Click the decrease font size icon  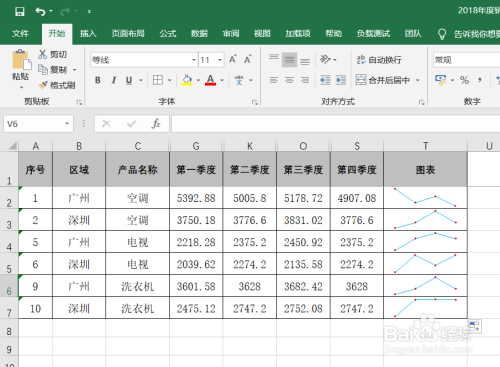point(247,59)
